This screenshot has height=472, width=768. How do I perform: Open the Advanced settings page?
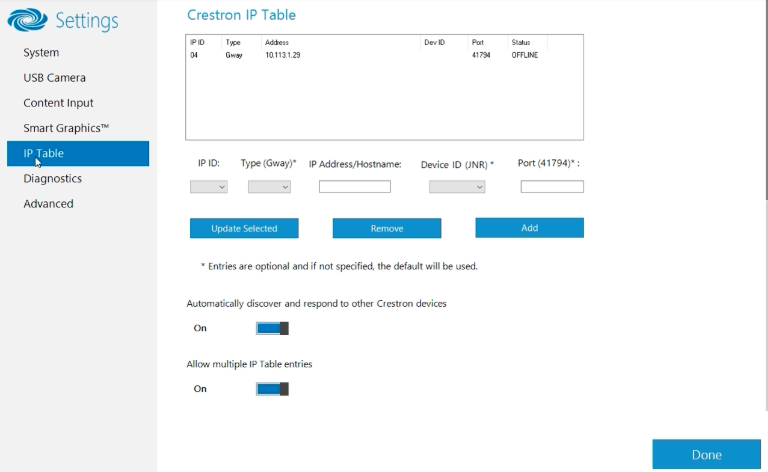coord(48,204)
